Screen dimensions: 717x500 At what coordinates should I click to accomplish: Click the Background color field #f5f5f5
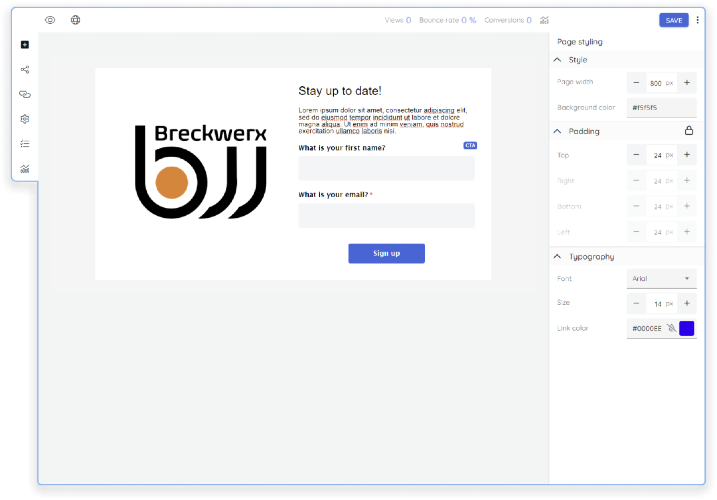coord(661,108)
